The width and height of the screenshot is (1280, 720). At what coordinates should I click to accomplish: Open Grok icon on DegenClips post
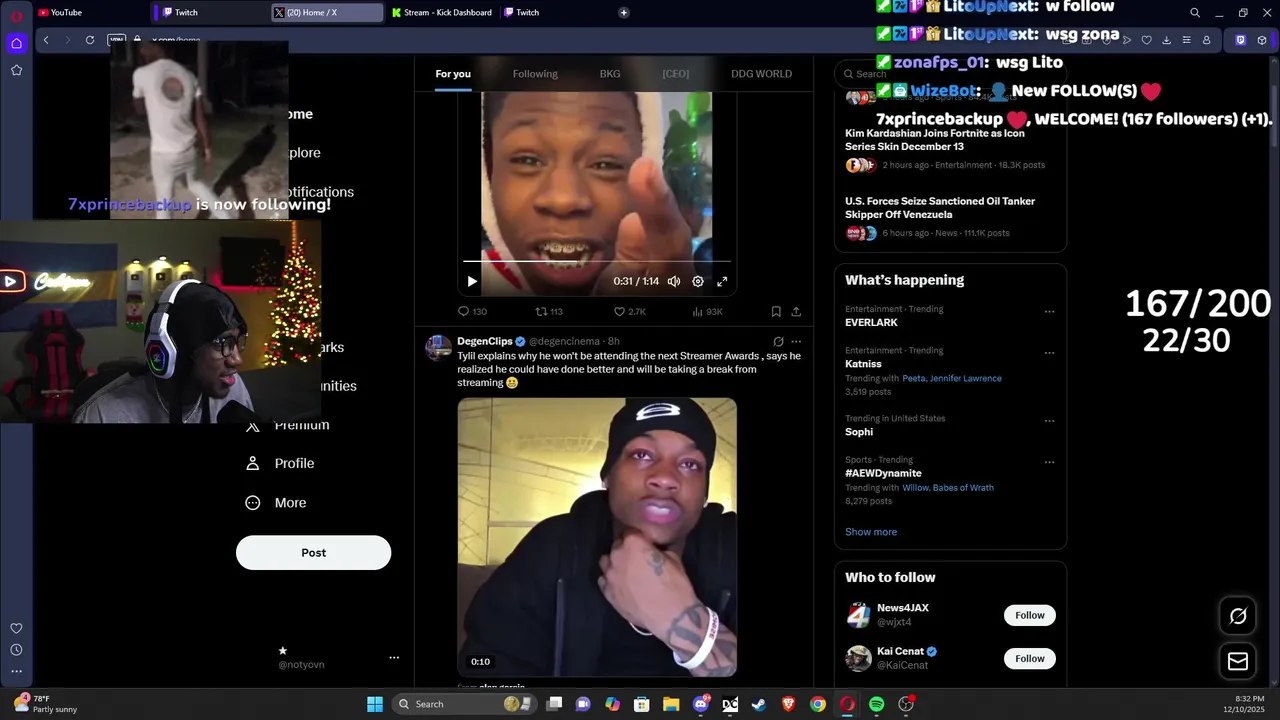click(x=778, y=341)
